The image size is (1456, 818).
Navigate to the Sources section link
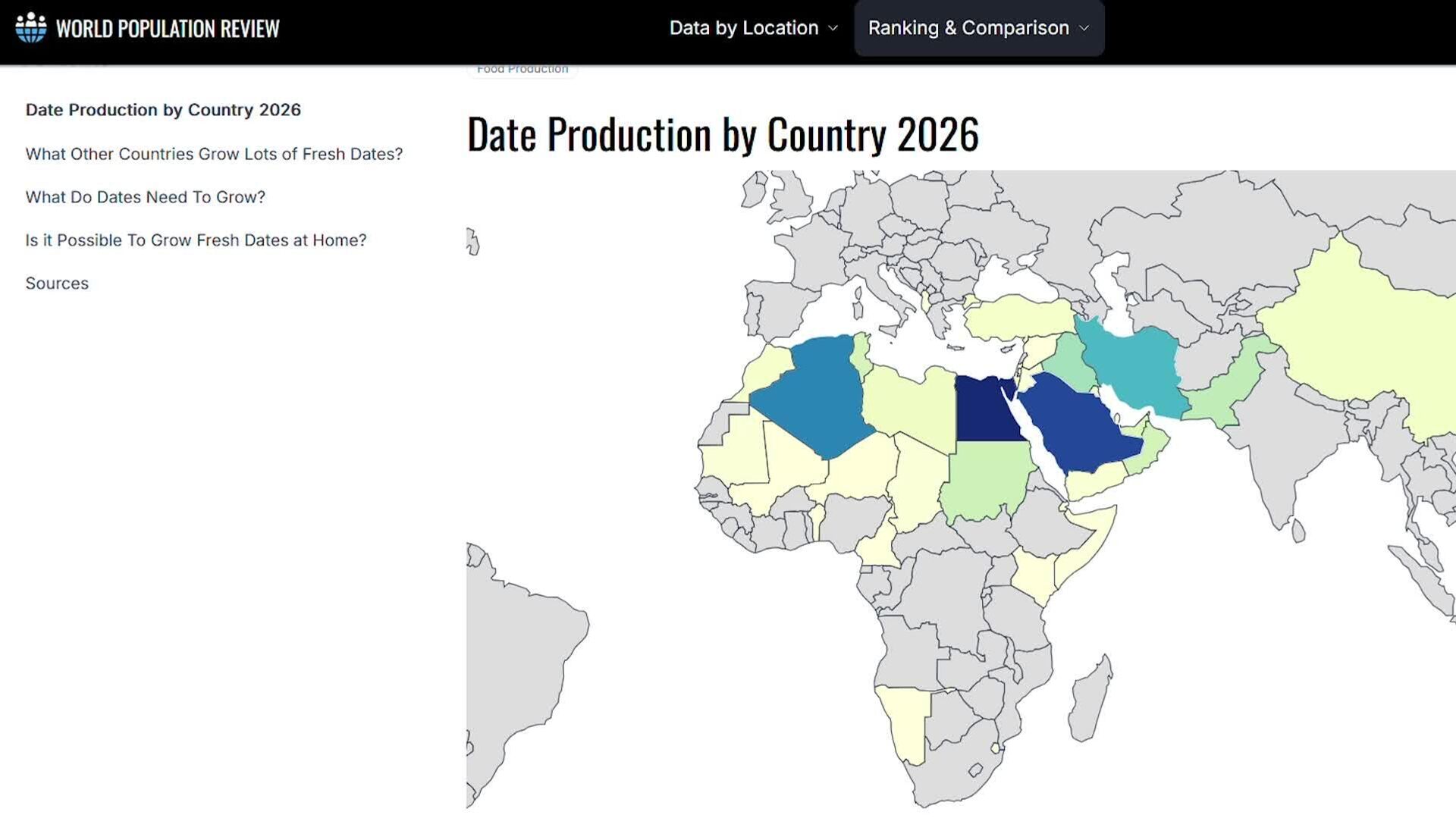coord(57,284)
